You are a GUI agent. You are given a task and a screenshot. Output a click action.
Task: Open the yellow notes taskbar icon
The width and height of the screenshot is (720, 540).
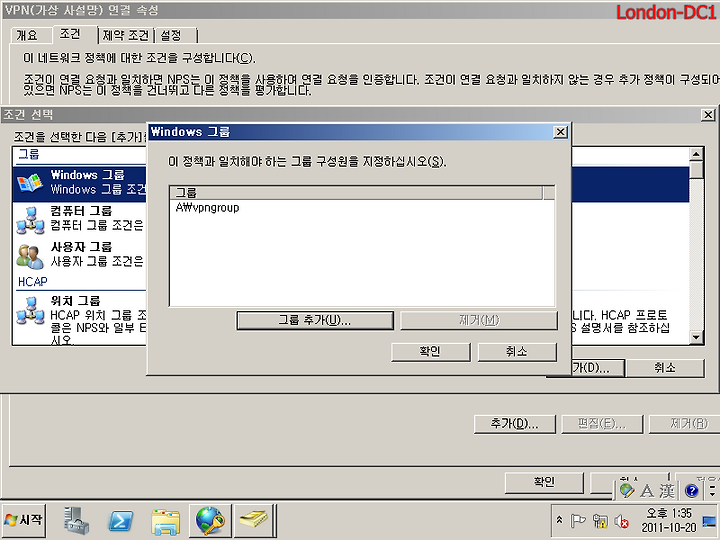tap(253, 521)
